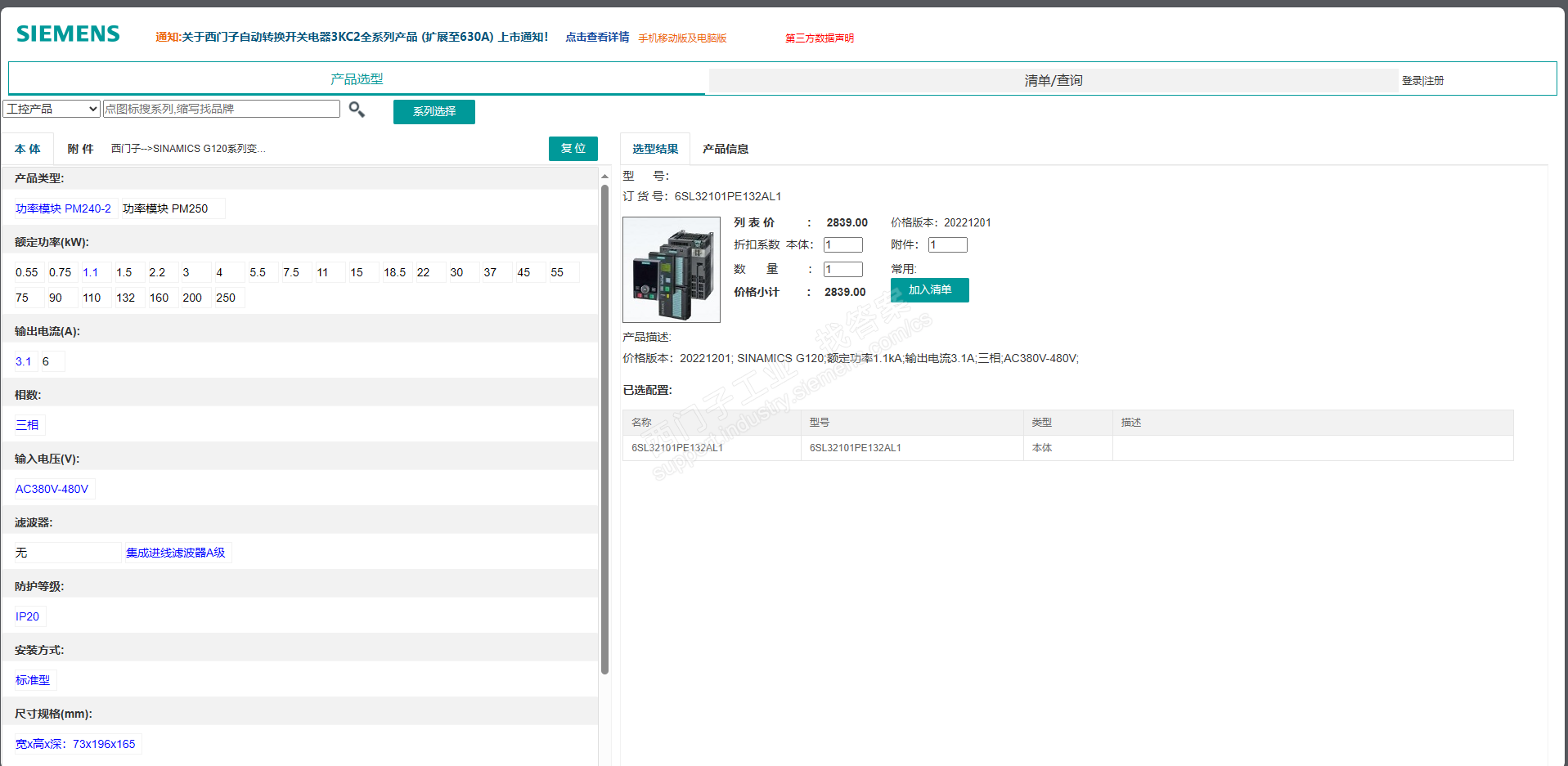Viewport: 1568px width, 766px height.
Task: Open the 工控产品 category dropdown
Action: coord(52,109)
